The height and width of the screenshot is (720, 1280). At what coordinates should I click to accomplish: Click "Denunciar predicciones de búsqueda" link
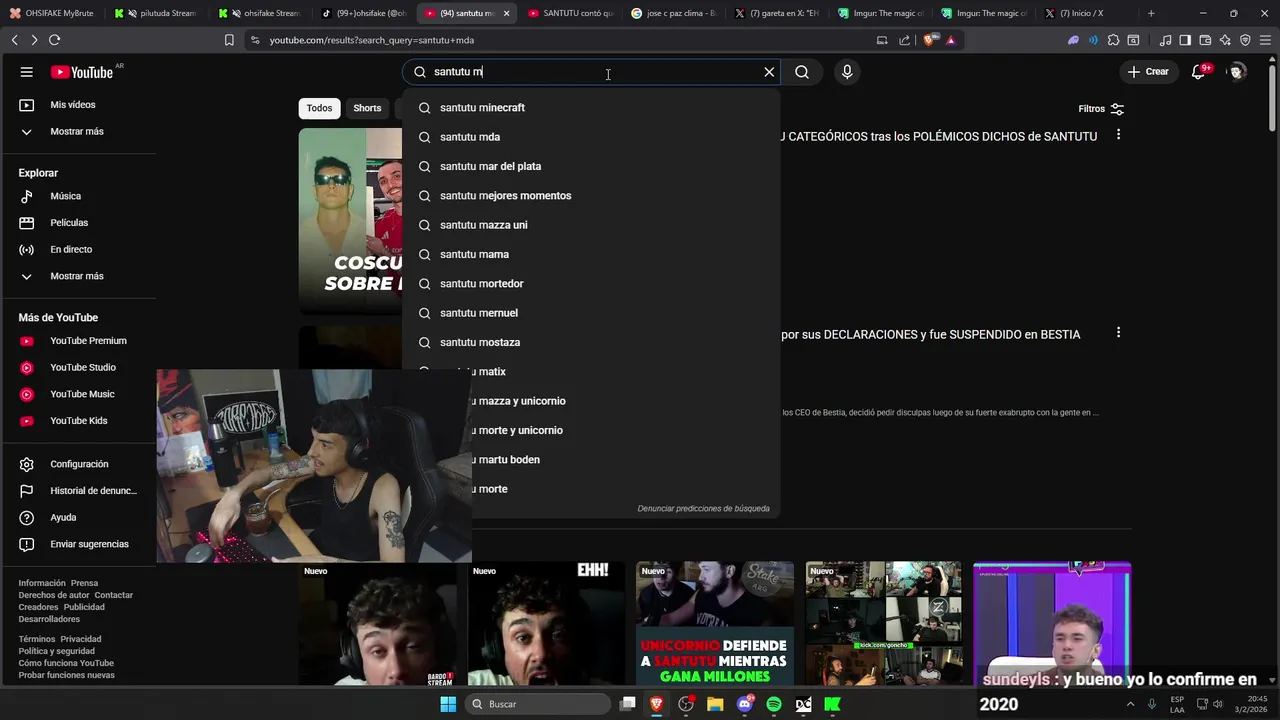703,508
